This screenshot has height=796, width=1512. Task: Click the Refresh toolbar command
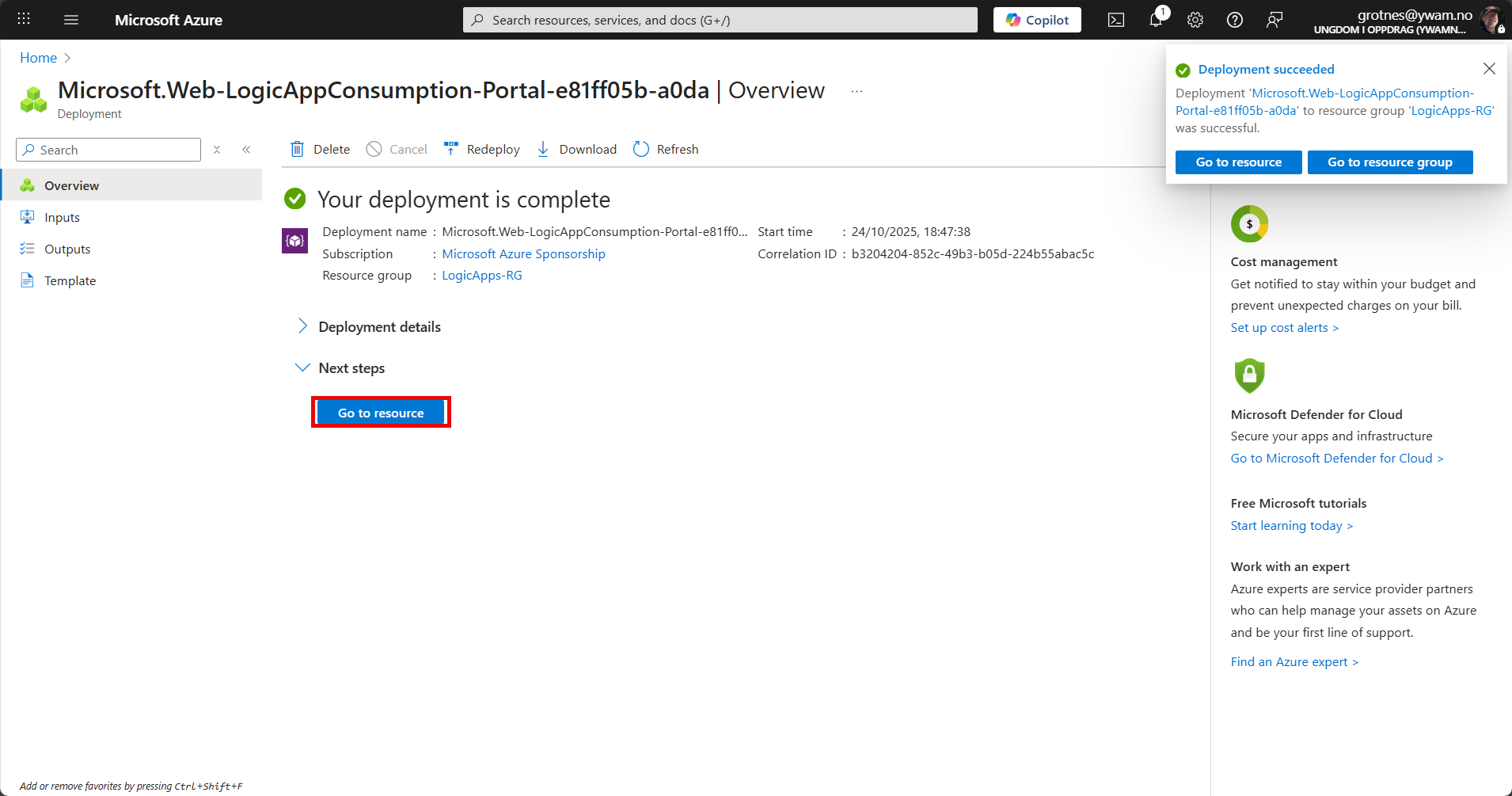(x=666, y=149)
